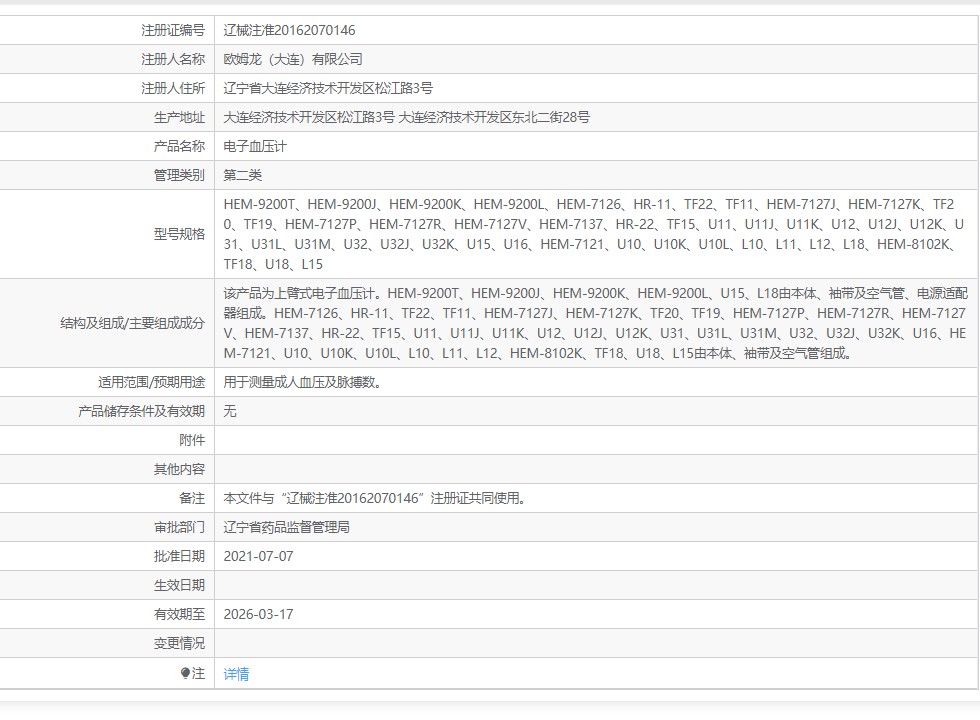Select intended use text 用于测量成人血压及脉搏数
Screen dimensions: 980x720
(x=302, y=382)
